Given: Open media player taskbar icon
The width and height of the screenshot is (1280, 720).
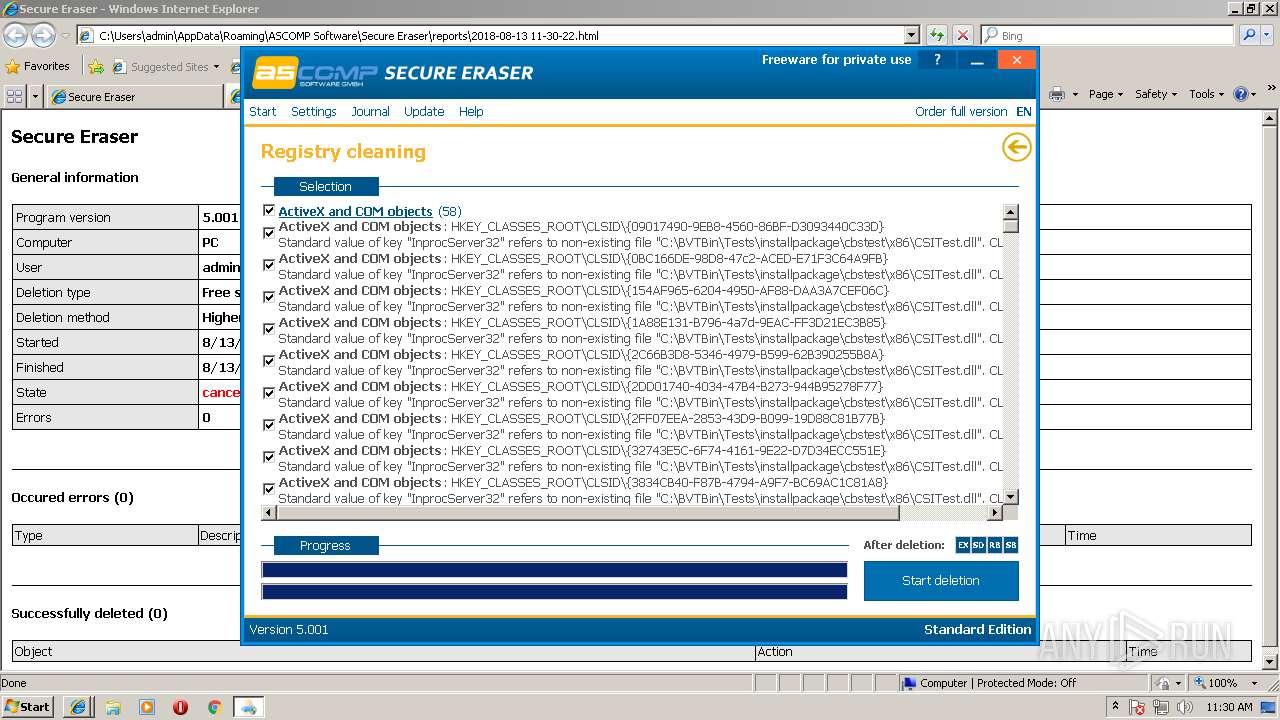Looking at the screenshot, I should (147, 707).
